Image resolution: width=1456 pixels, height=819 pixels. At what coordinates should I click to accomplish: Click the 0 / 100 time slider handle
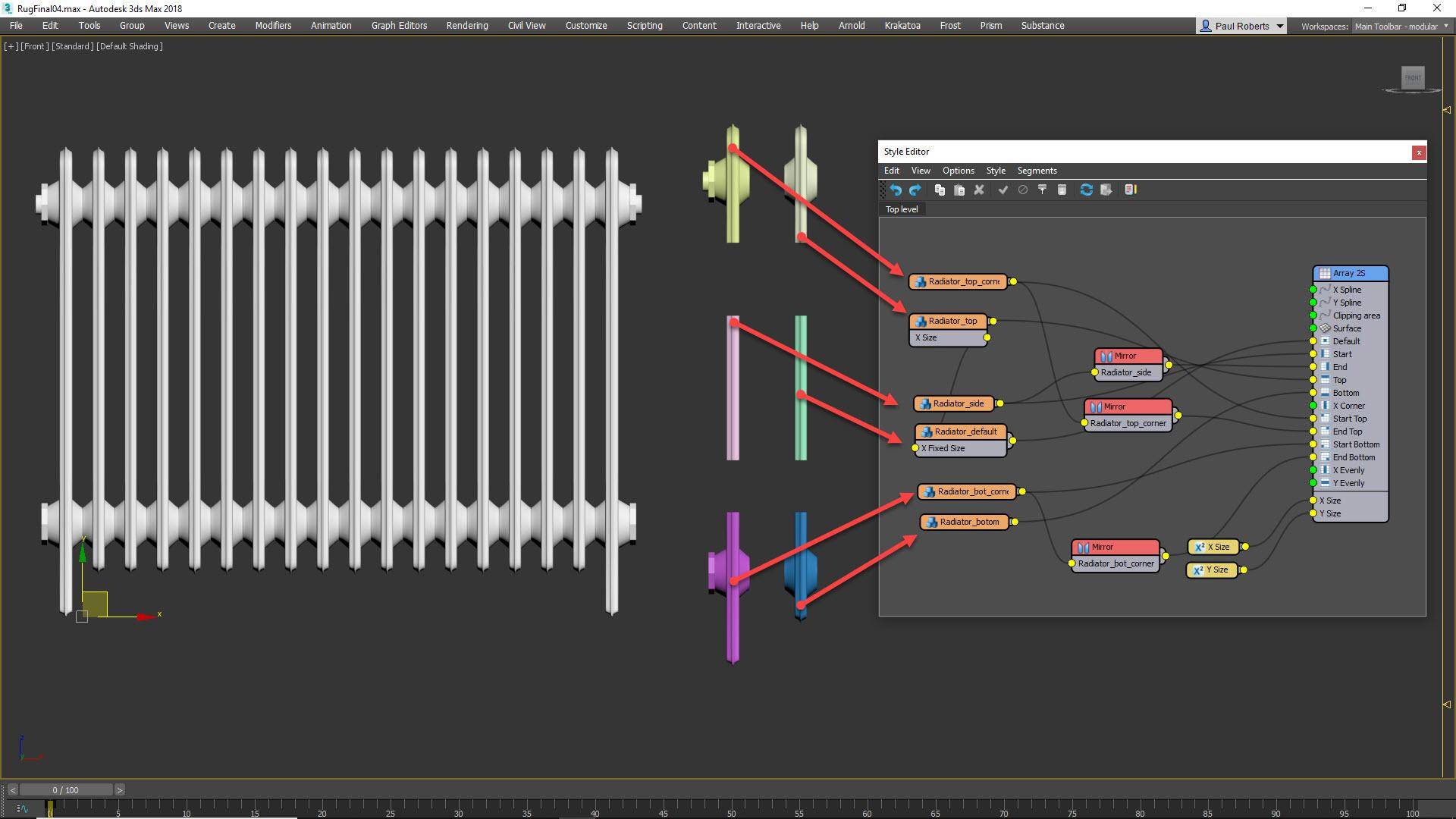click(66, 790)
